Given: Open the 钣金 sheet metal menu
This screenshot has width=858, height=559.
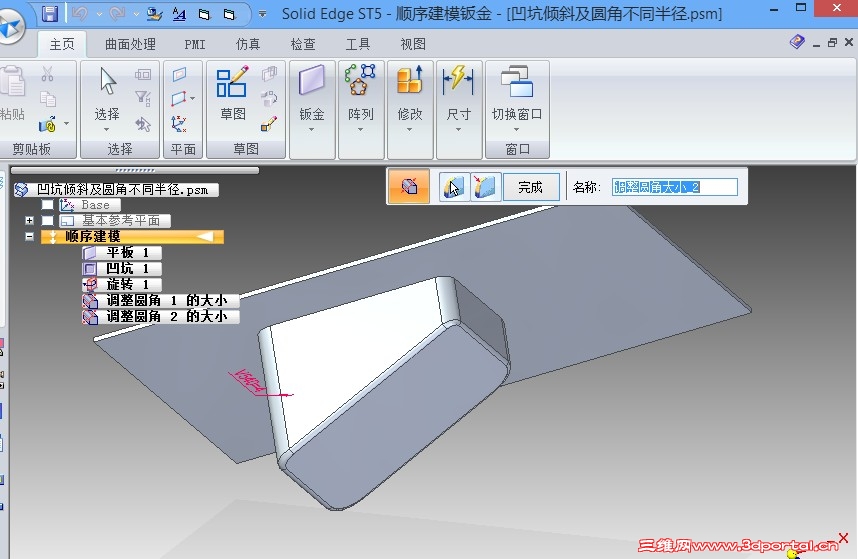Looking at the screenshot, I should (312, 98).
